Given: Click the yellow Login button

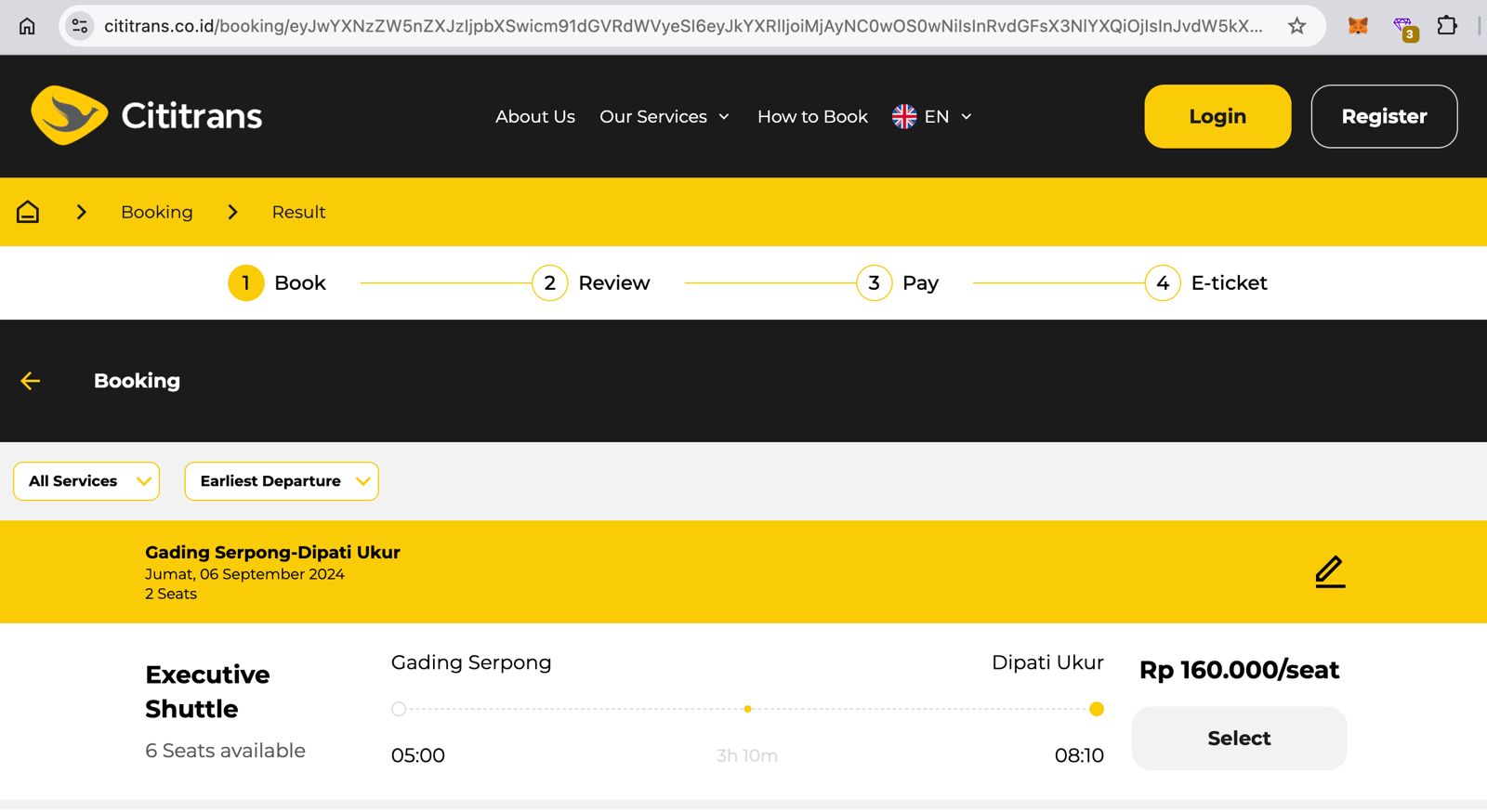Looking at the screenshot, I should pos(1217,116).
